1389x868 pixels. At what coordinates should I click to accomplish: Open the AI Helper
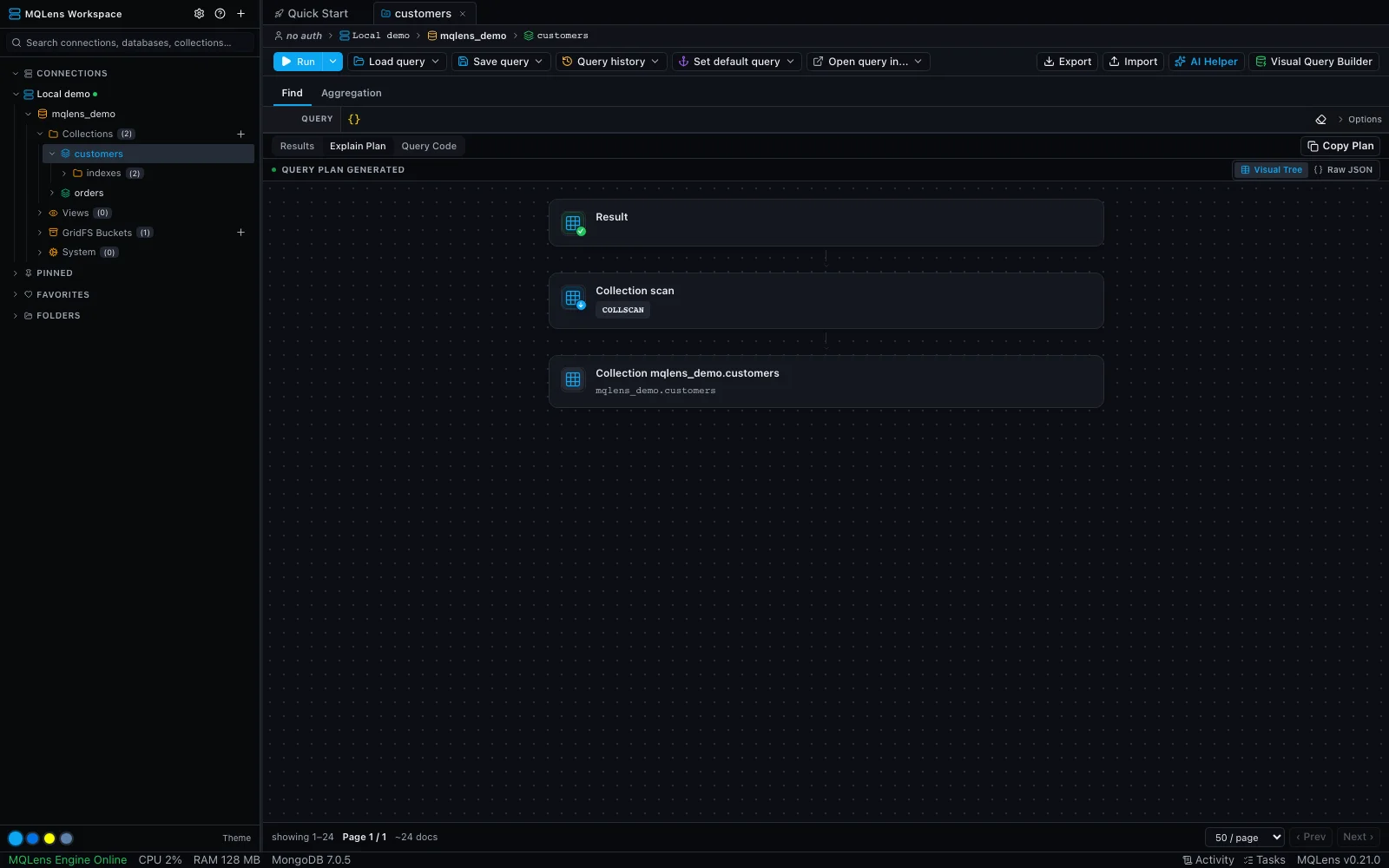click(1206, 62)
